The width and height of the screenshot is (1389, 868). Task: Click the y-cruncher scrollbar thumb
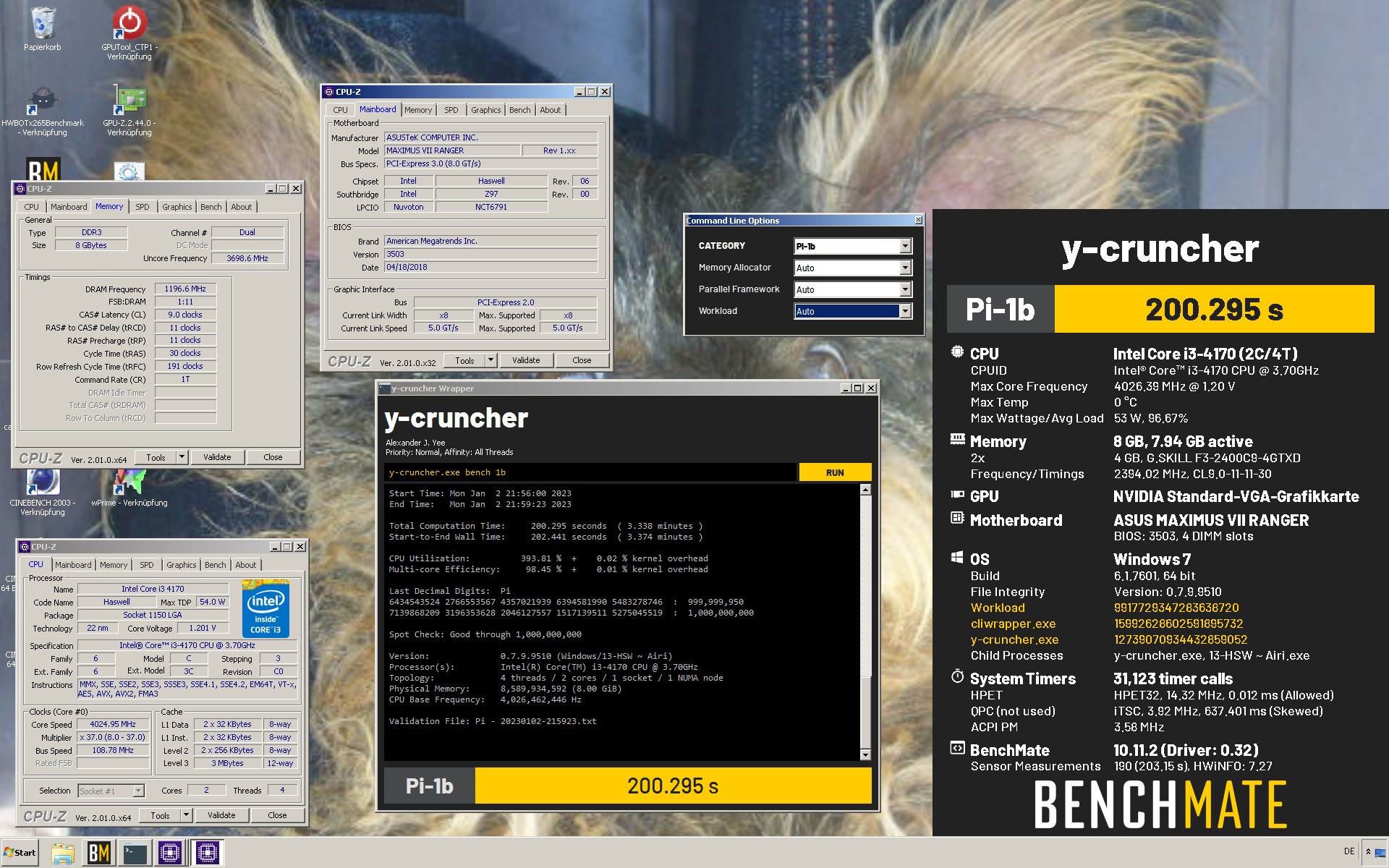[865, 712]
